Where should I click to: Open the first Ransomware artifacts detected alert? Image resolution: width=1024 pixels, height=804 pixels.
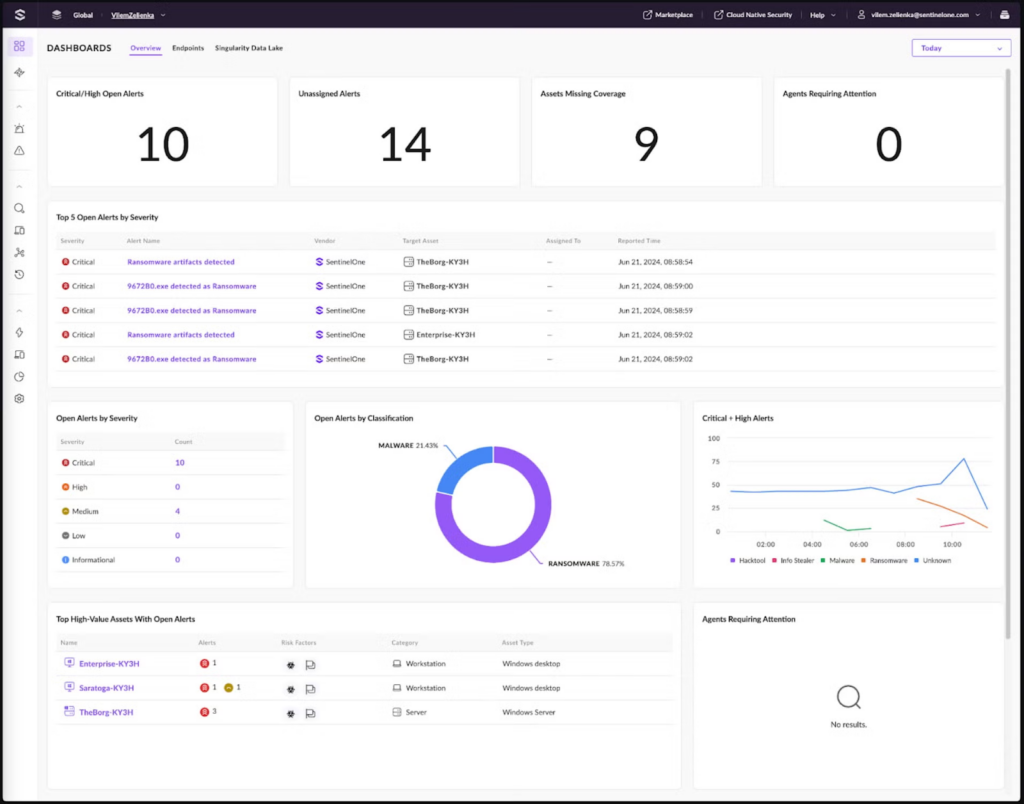181,262
